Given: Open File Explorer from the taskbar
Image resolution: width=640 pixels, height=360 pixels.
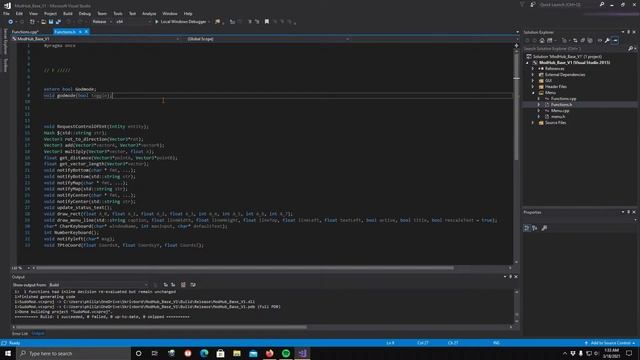Looking at the screenshot, I should tap(237, 353).
